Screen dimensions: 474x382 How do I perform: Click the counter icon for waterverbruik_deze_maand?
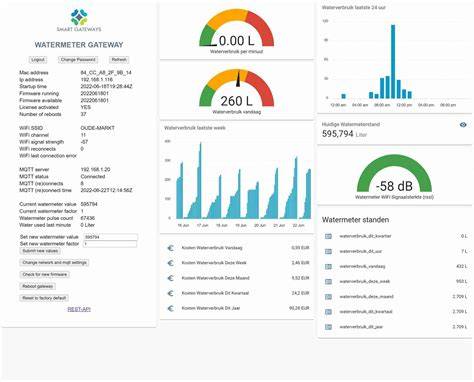coord(328,297)
